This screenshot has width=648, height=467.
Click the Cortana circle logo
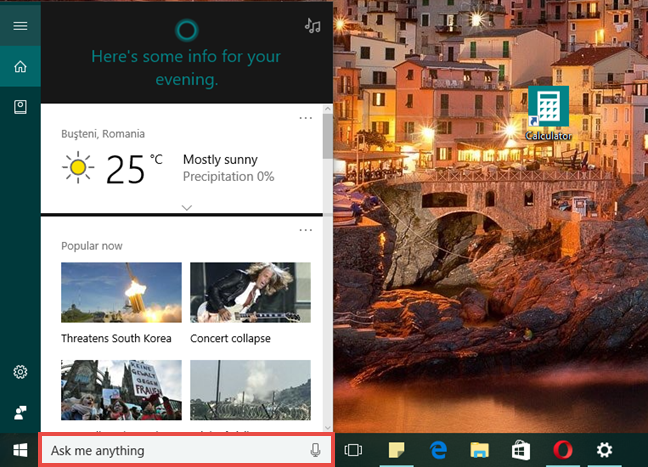coord(187,30)
